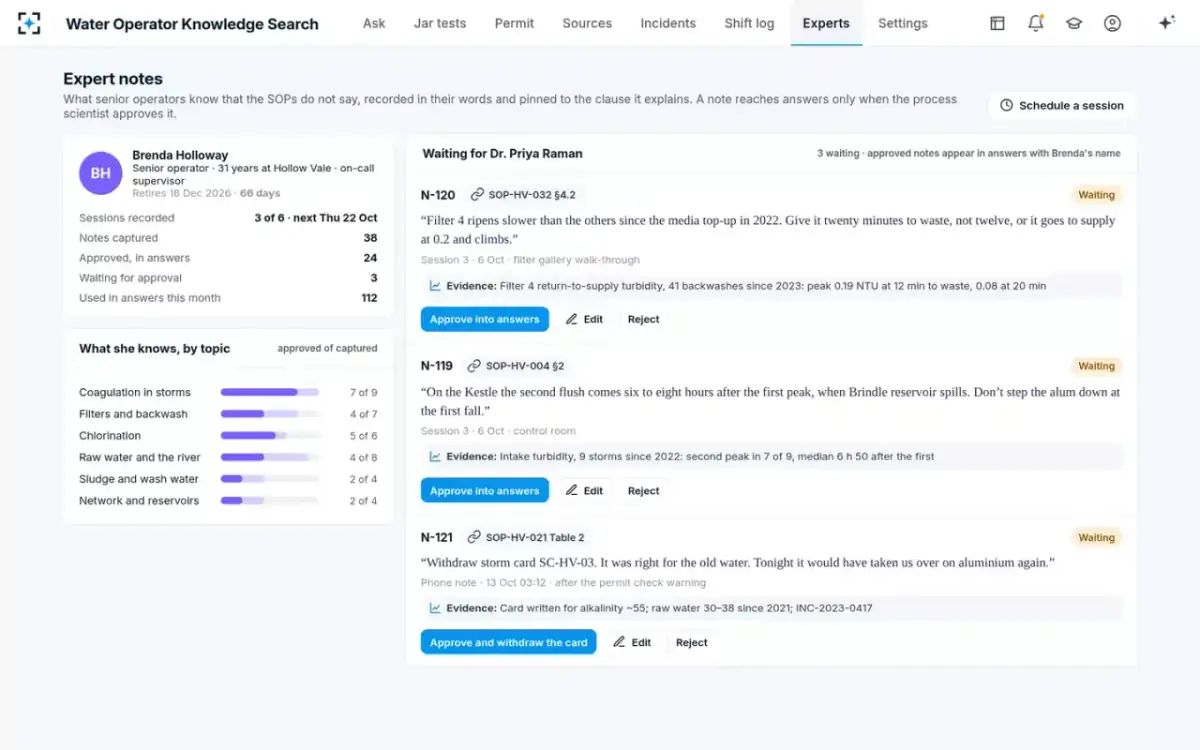1200x750 pixels.
Task: Click the N-120 note identifier
Action: 438,195
